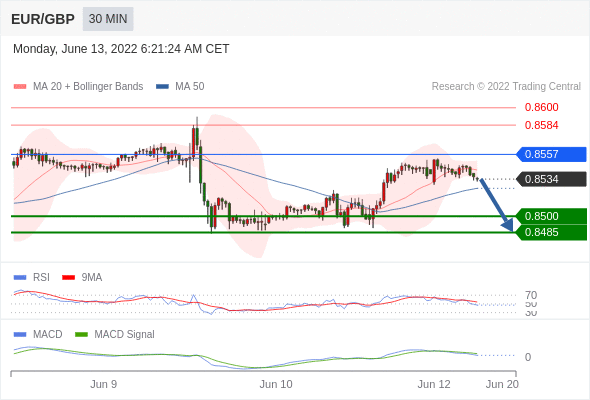Click the RSI 70 level label
This screenshot has height=400, width=590.
coord(531,295)
